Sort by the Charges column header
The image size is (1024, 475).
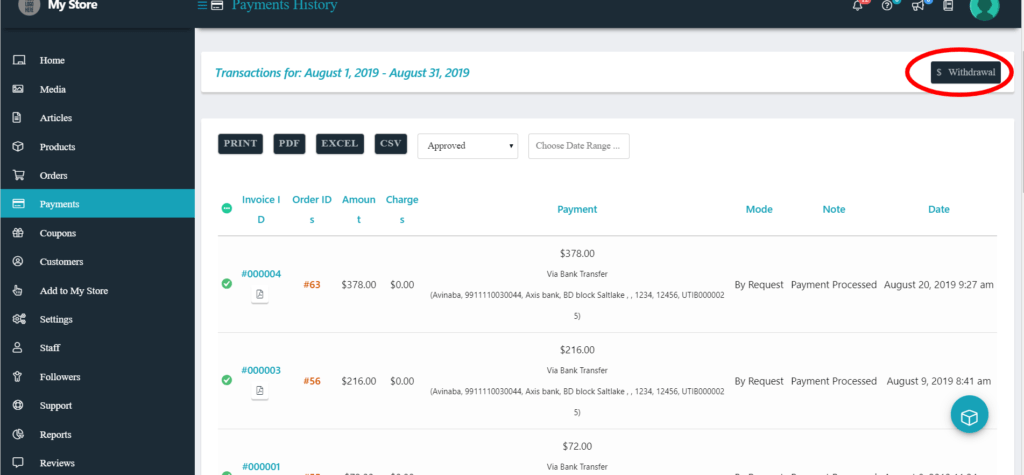click(x=402, y=209)
